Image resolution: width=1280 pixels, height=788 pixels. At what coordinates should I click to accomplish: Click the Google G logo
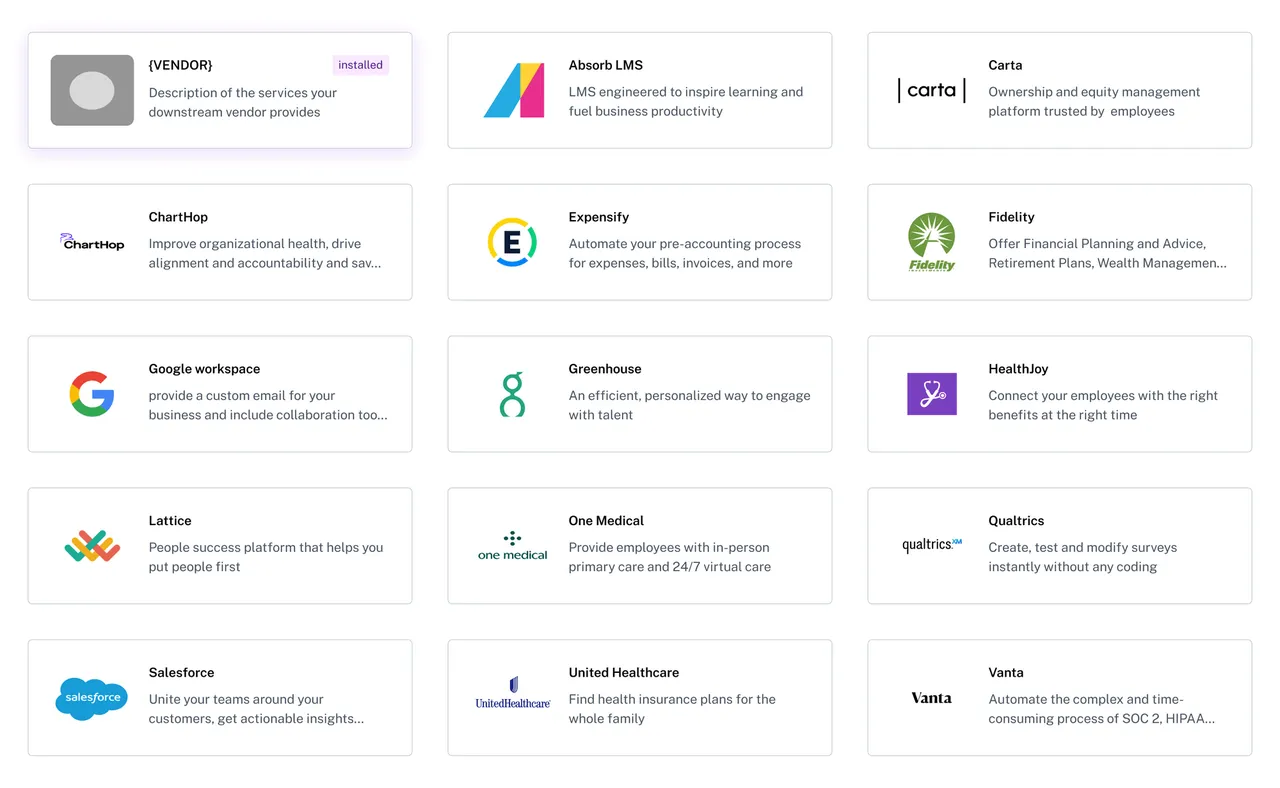[x=92, y=394]
